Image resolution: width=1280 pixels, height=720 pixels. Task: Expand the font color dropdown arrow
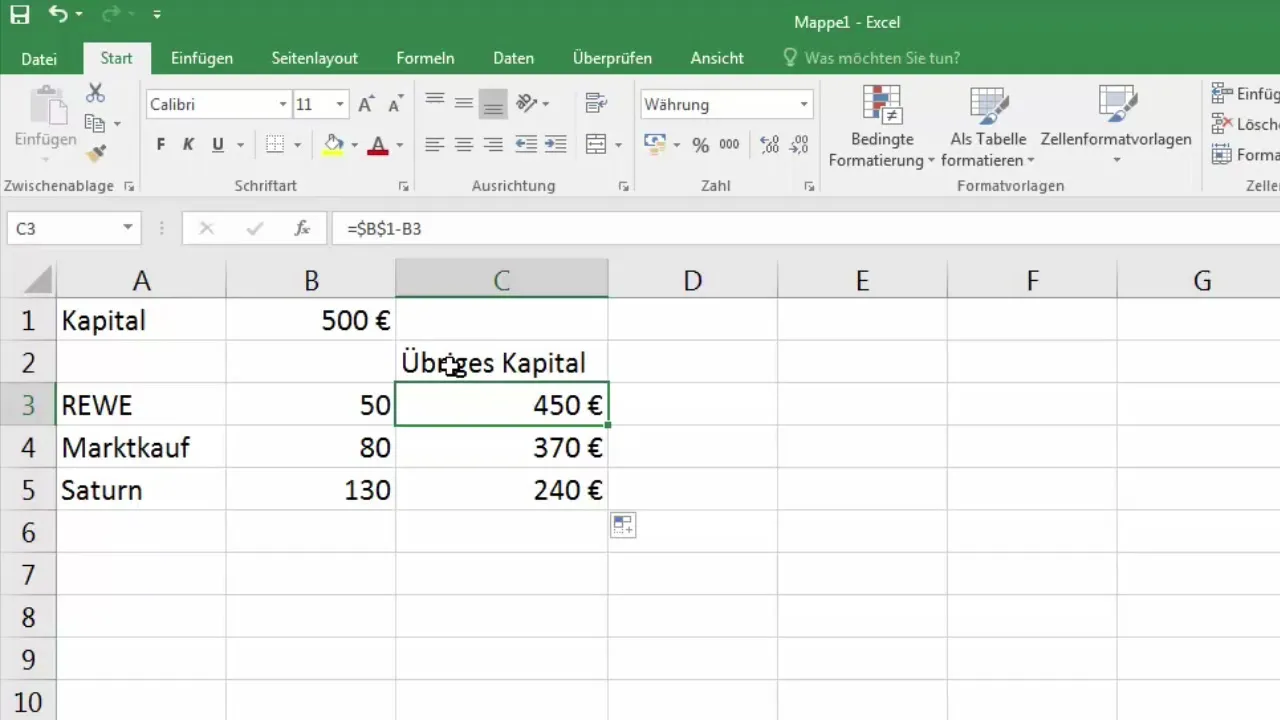399,145
